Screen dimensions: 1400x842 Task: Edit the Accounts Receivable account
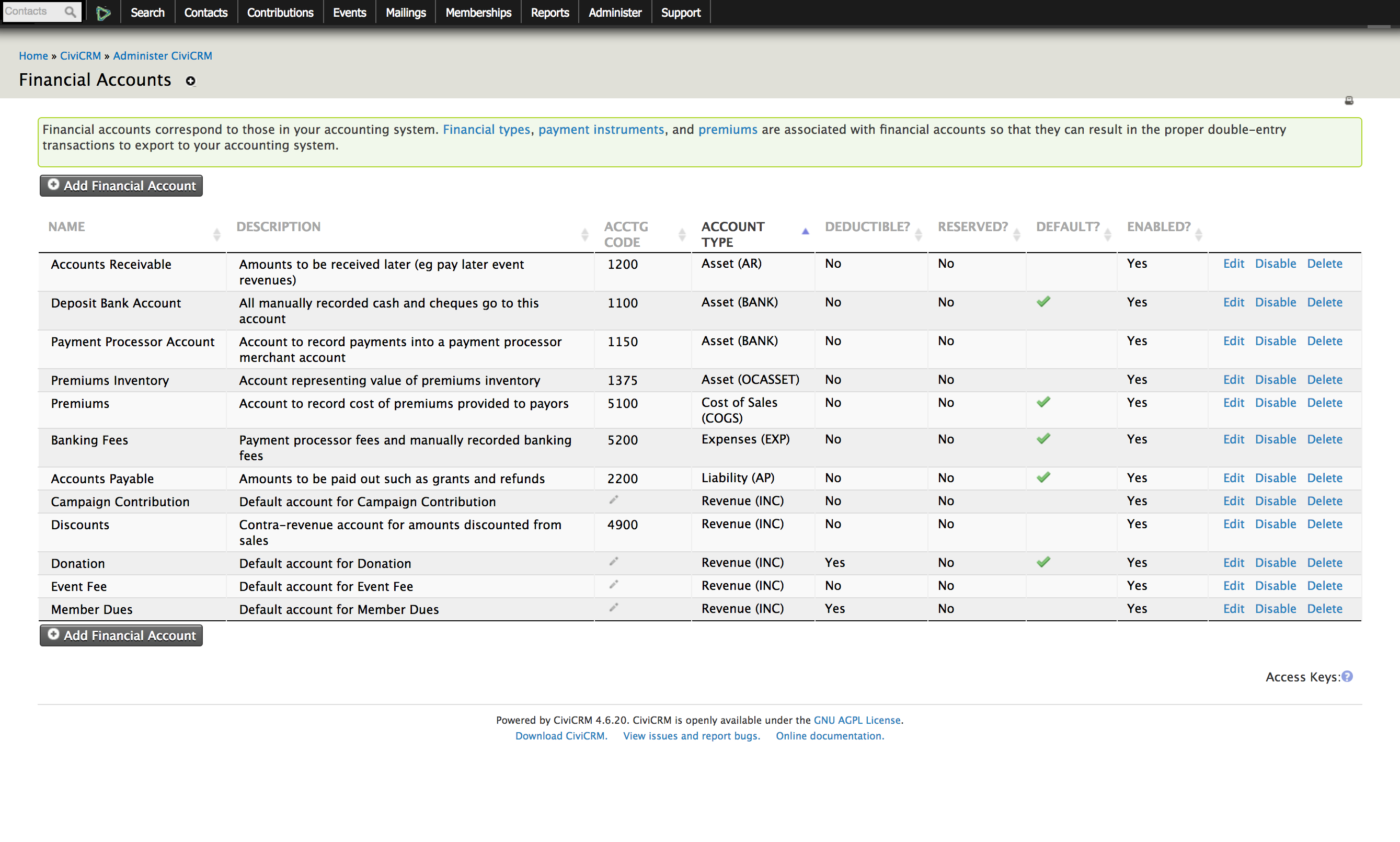(x=1233, y=263)
